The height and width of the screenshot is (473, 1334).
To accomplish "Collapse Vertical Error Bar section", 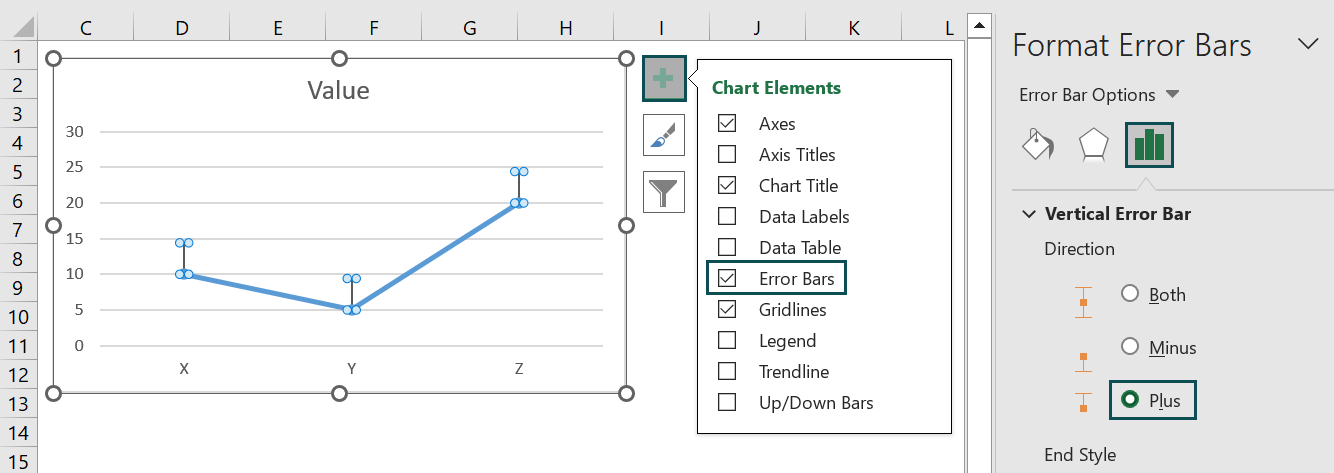I will pos(1028,213).
